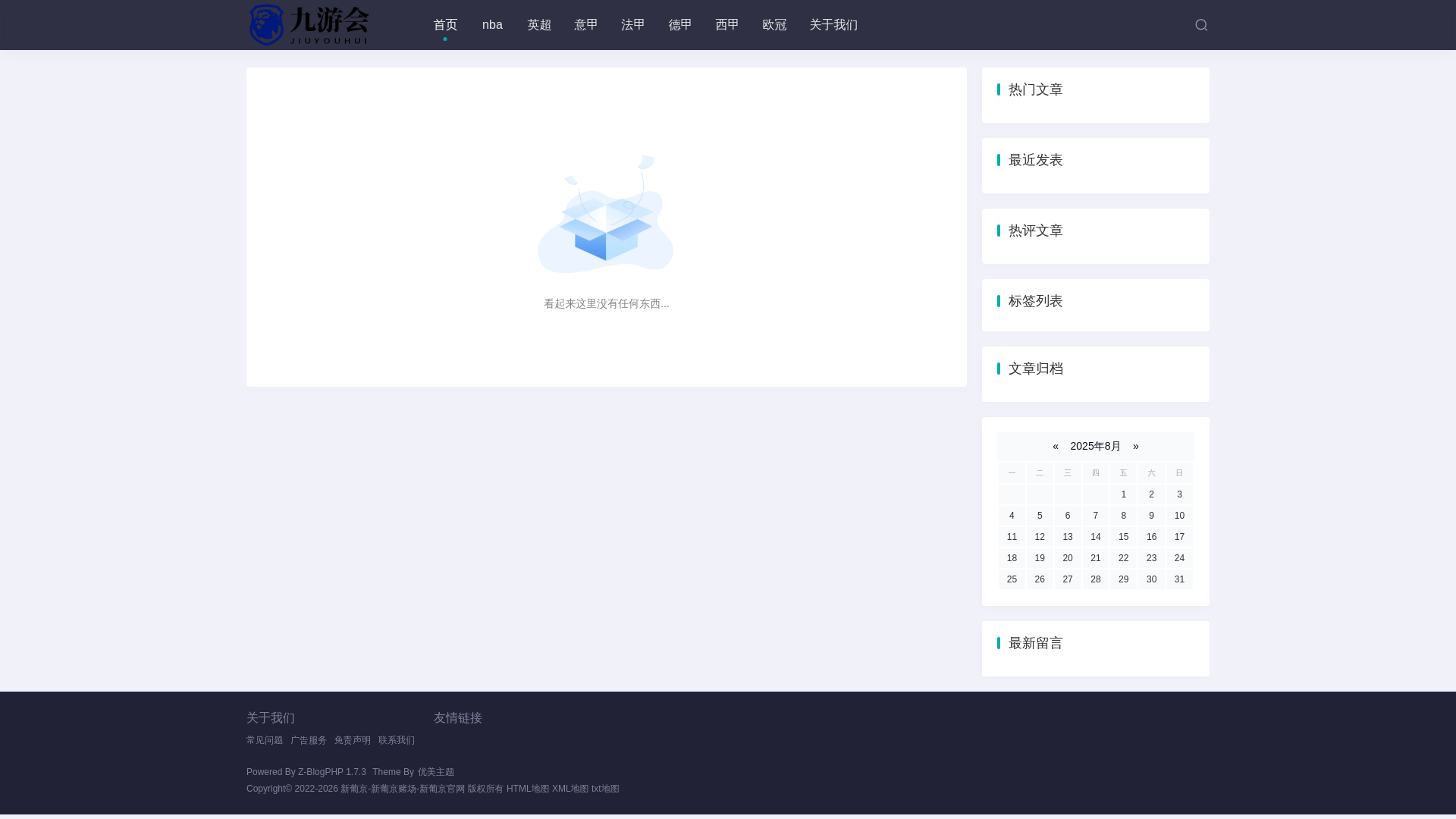The width and height of the screenshot is (1456, 819).
Task: Click calendar day 20
Action: click(x=1068, y=558)
